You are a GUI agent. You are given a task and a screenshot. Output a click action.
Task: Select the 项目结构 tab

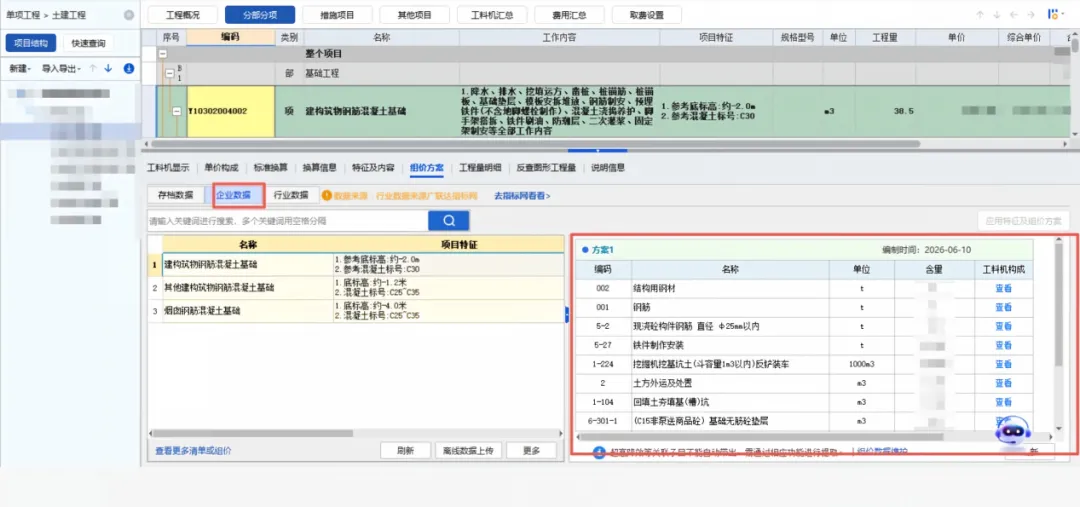point(31,43)
